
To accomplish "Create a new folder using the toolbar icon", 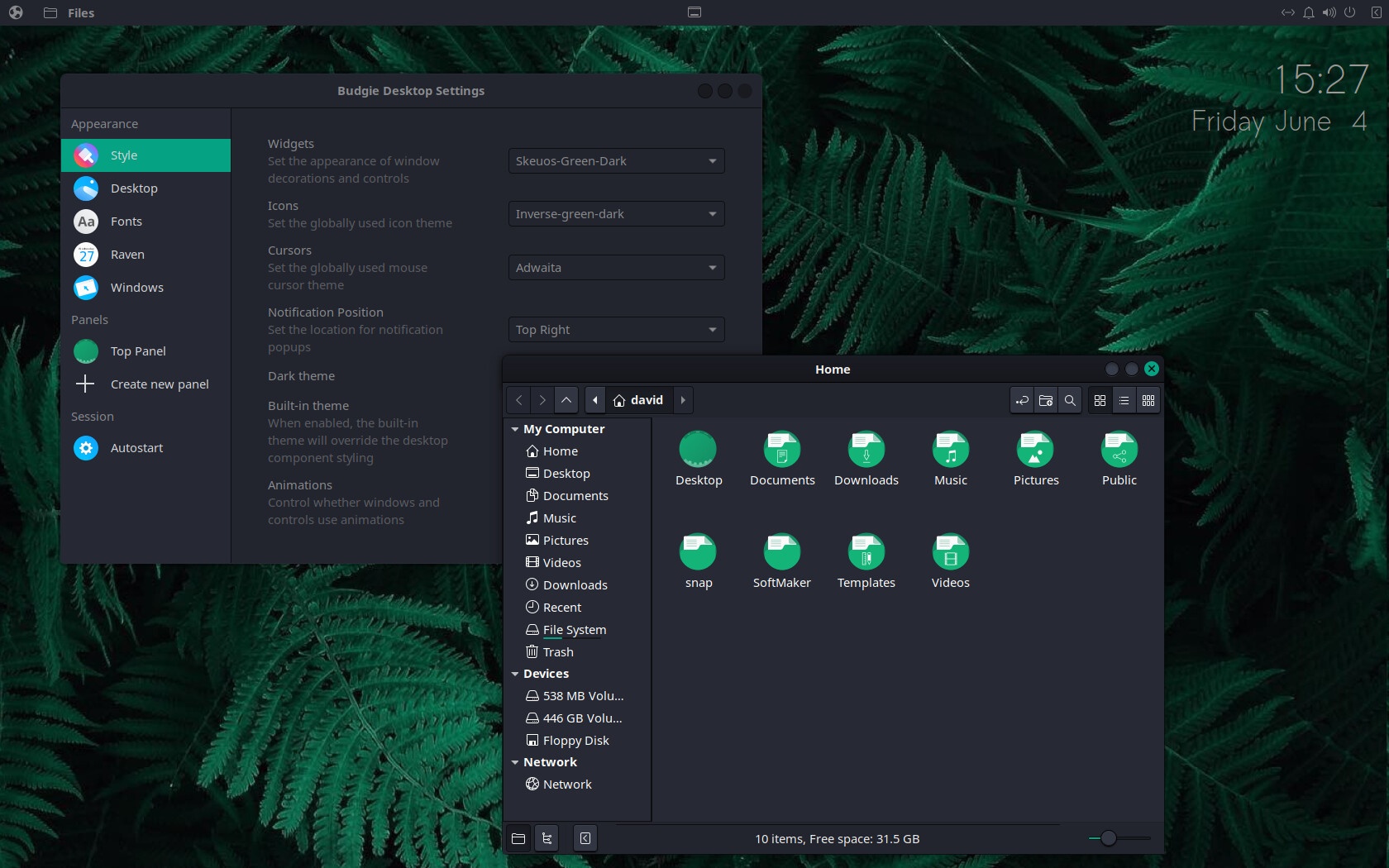I will coord(1045,400).
